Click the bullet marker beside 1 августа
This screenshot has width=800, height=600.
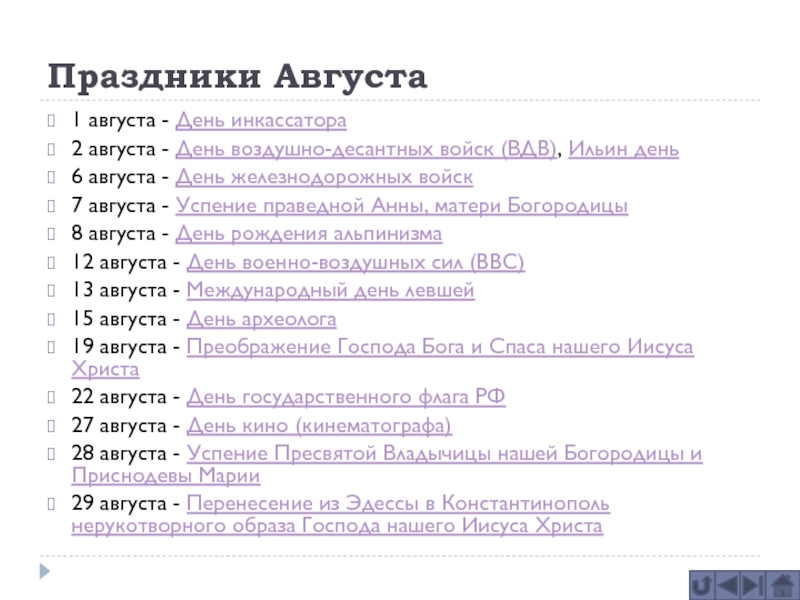56,121
